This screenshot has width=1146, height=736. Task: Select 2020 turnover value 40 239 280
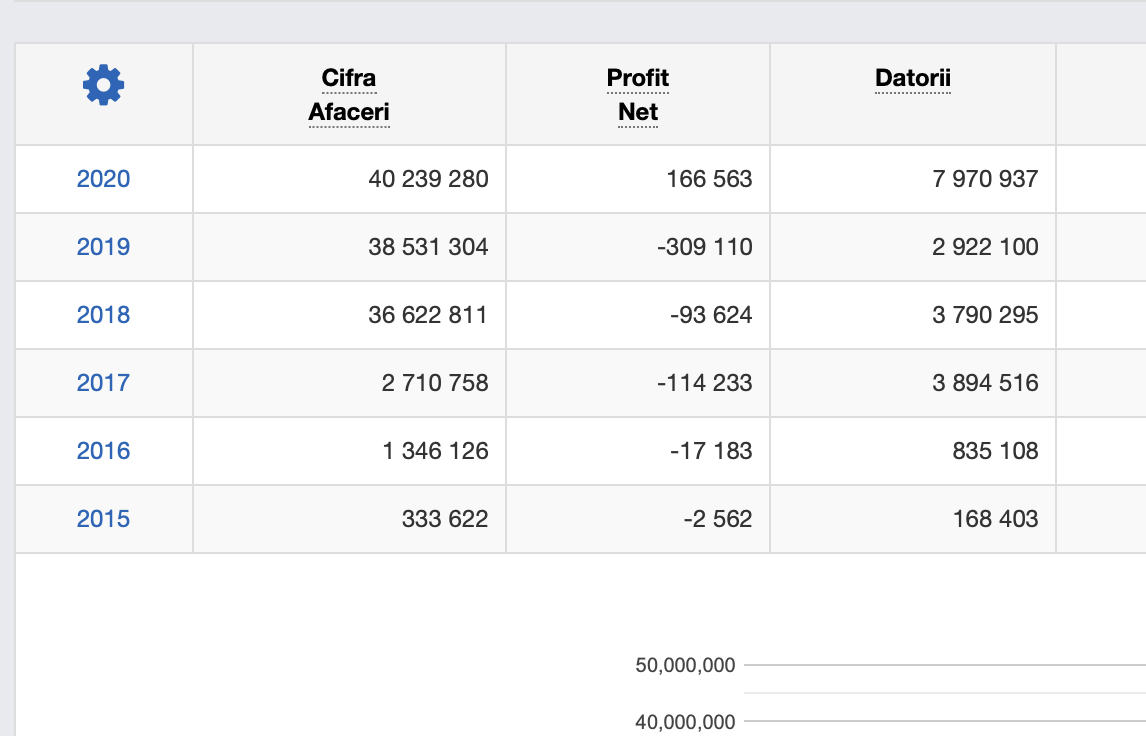(428, 179)
